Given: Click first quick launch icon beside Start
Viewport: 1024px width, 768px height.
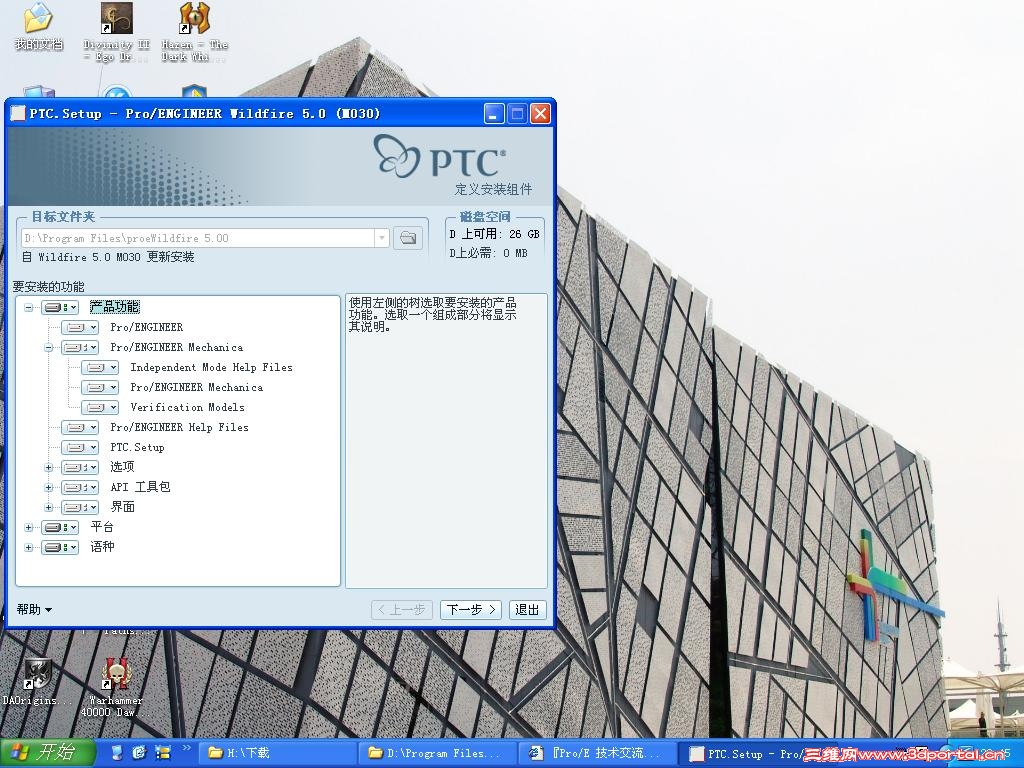Looking at the screenshot, I should click(x=117, y=753).
